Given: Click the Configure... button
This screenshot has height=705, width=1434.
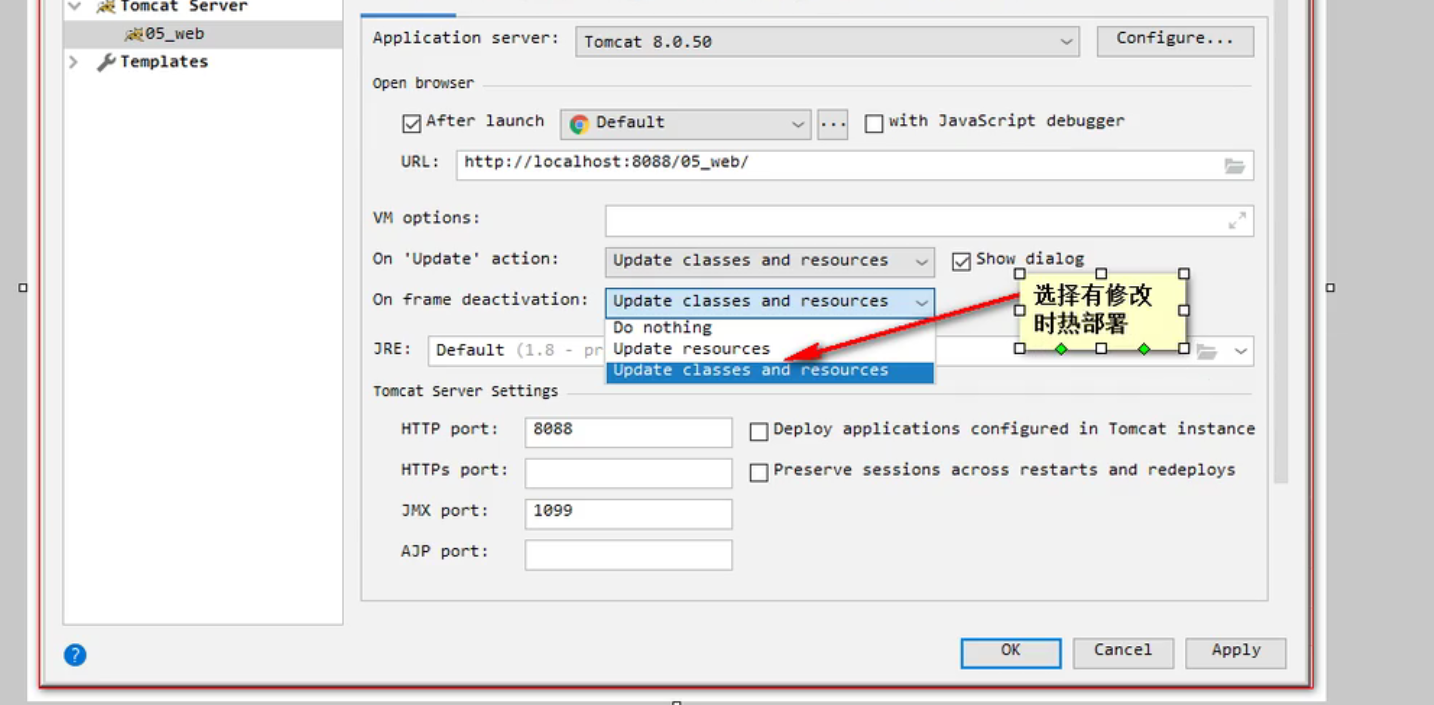Looking at the screenshot, I should [1175, 40].
